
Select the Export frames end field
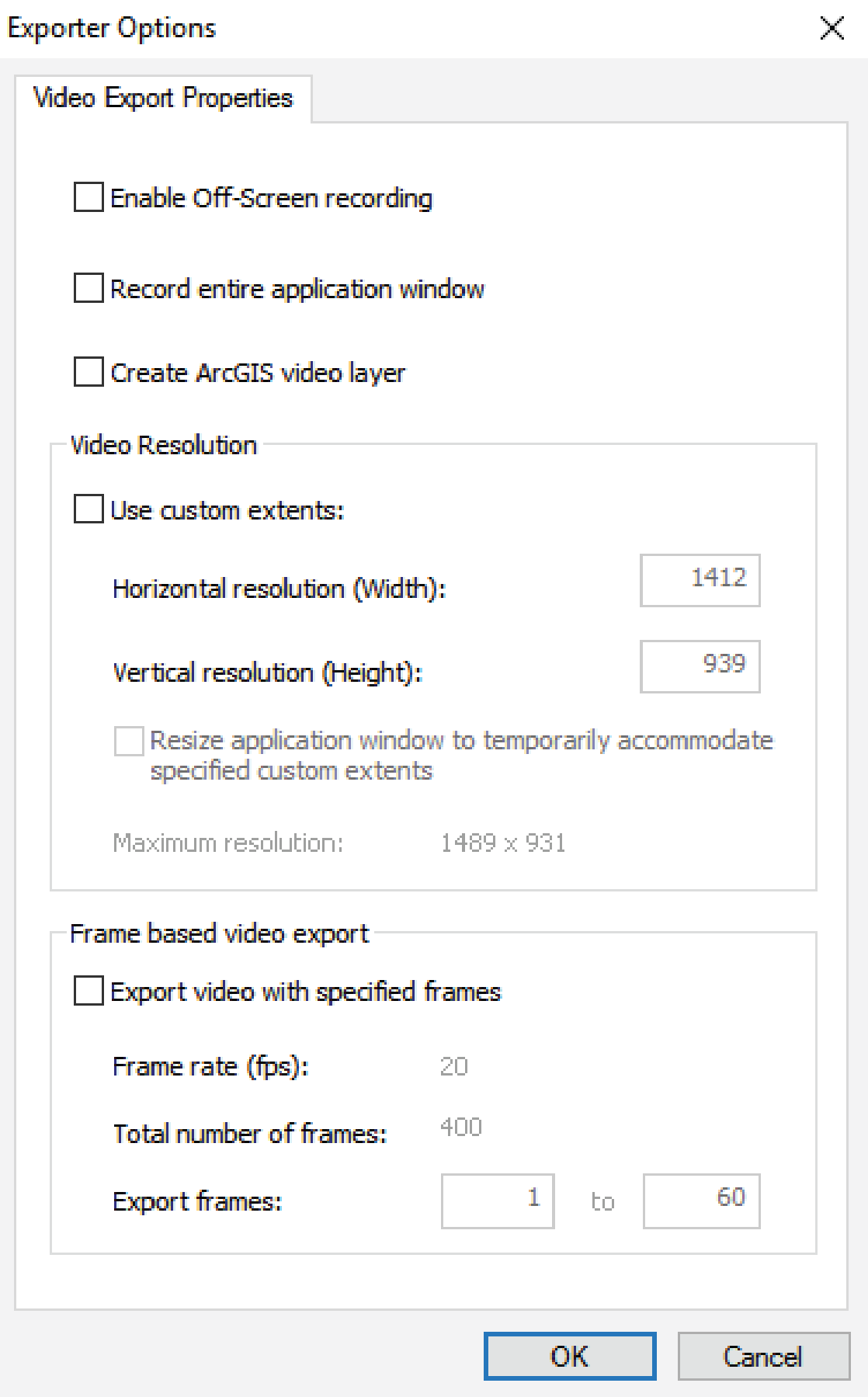[701, 1201]
